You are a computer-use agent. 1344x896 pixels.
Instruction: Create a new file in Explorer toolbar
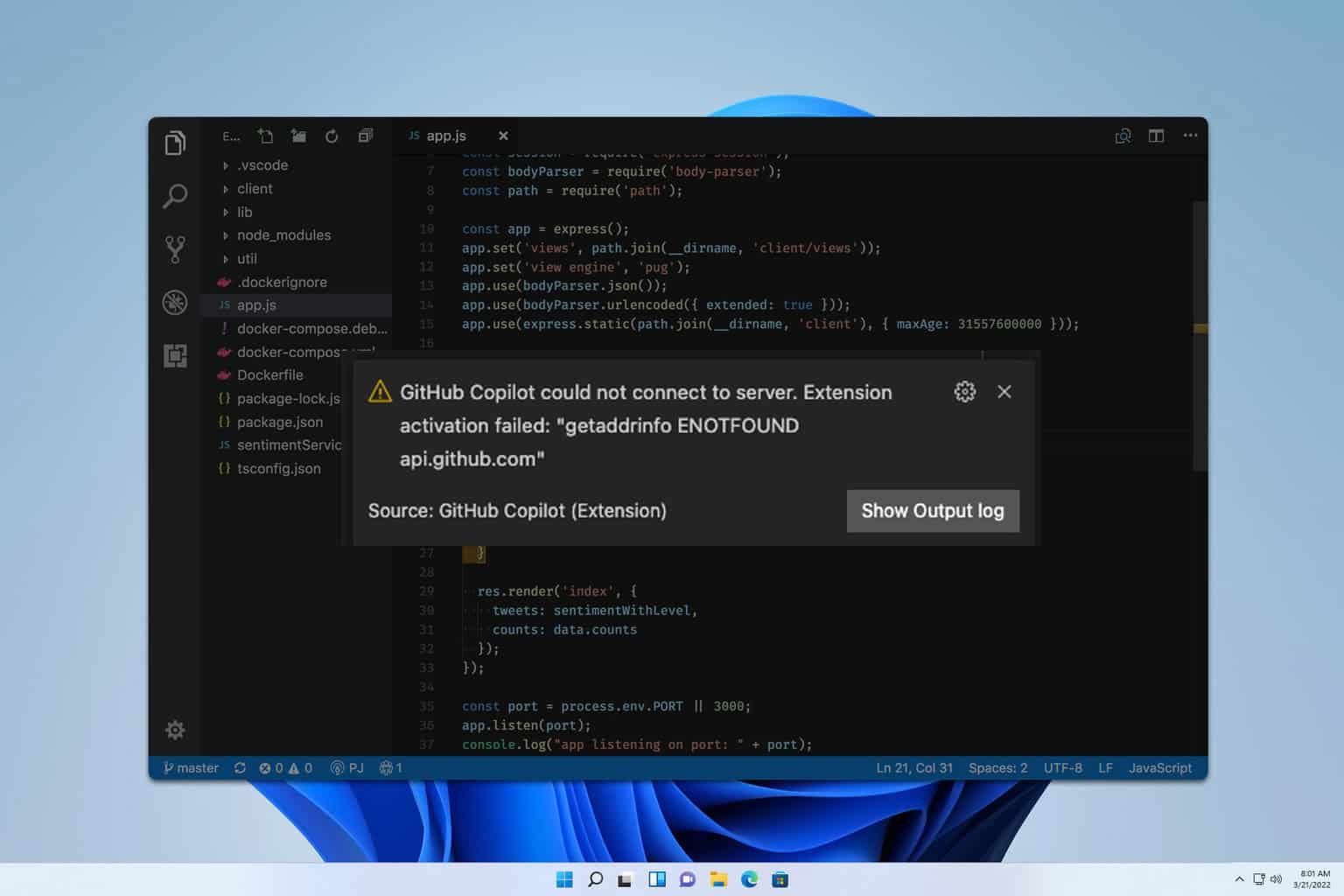(x=265, y=136)
